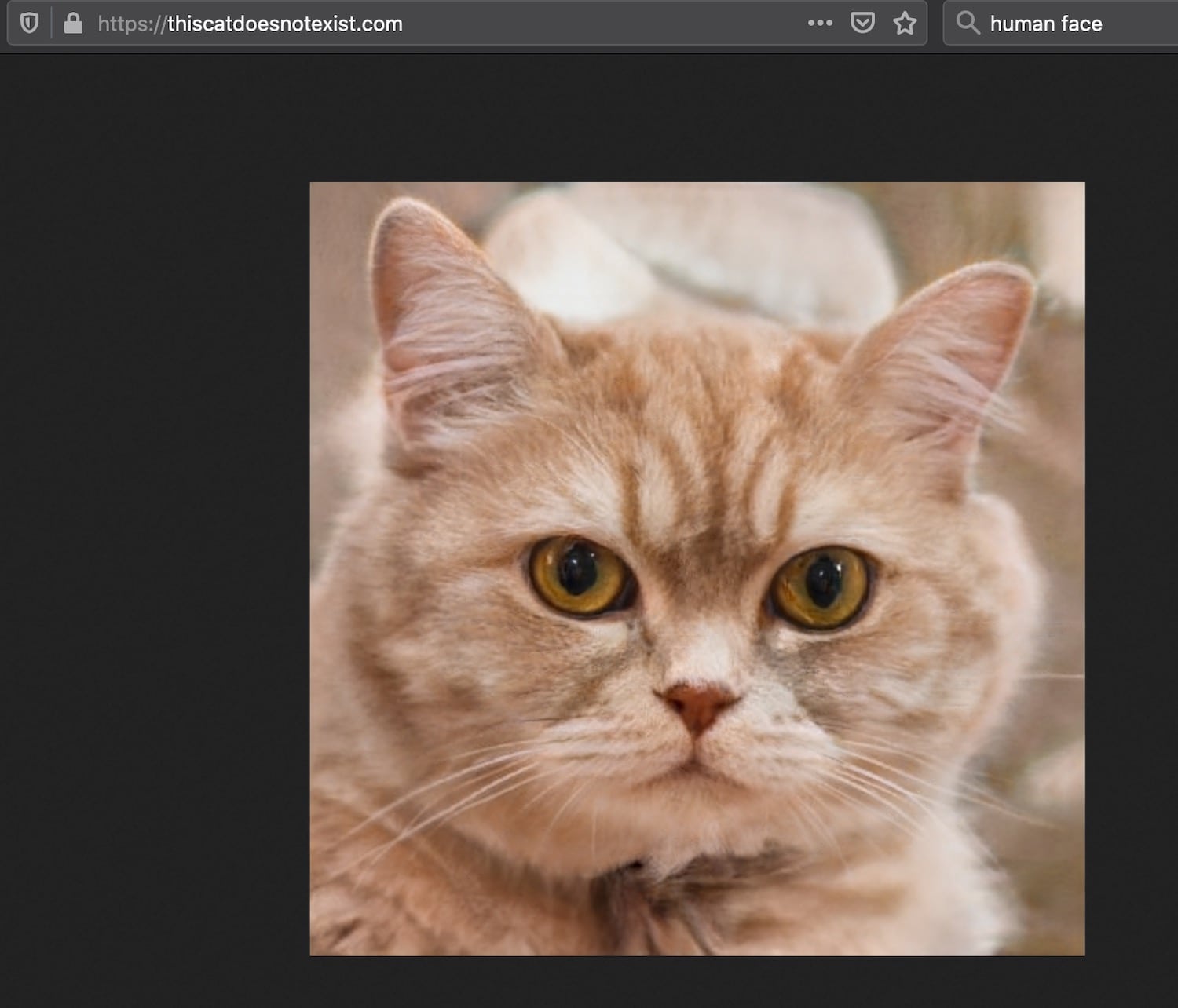1178x1008 pixels.
Task: Save the page to Pocket
Action: click(862, 24)
